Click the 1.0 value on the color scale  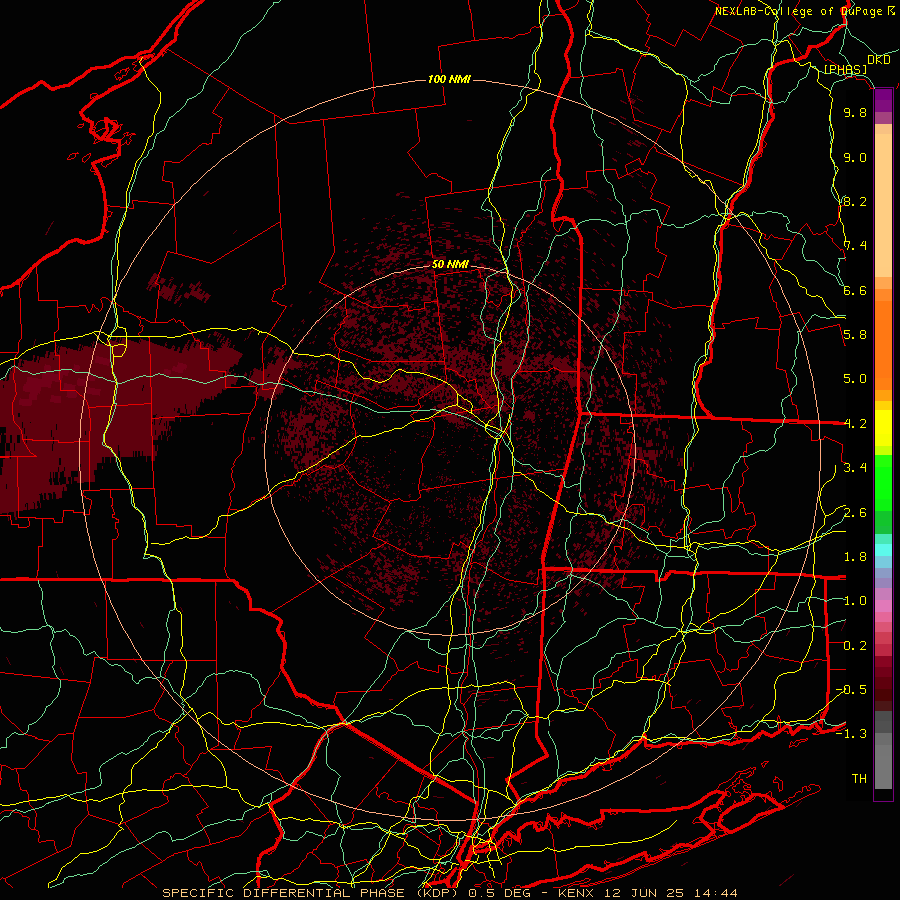[x=855, y=600]
